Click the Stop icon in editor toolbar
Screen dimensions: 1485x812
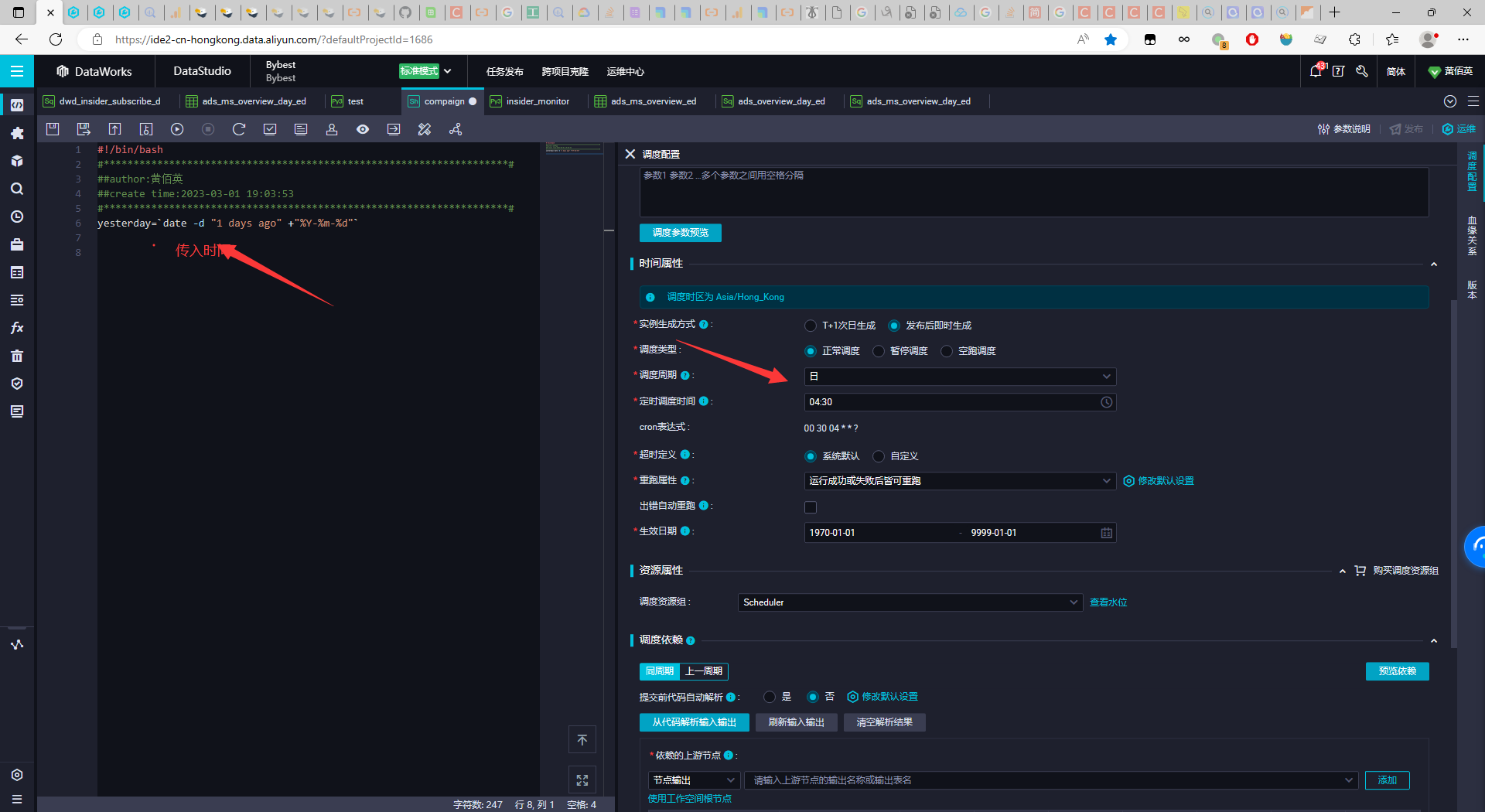[x=208, y=129]
